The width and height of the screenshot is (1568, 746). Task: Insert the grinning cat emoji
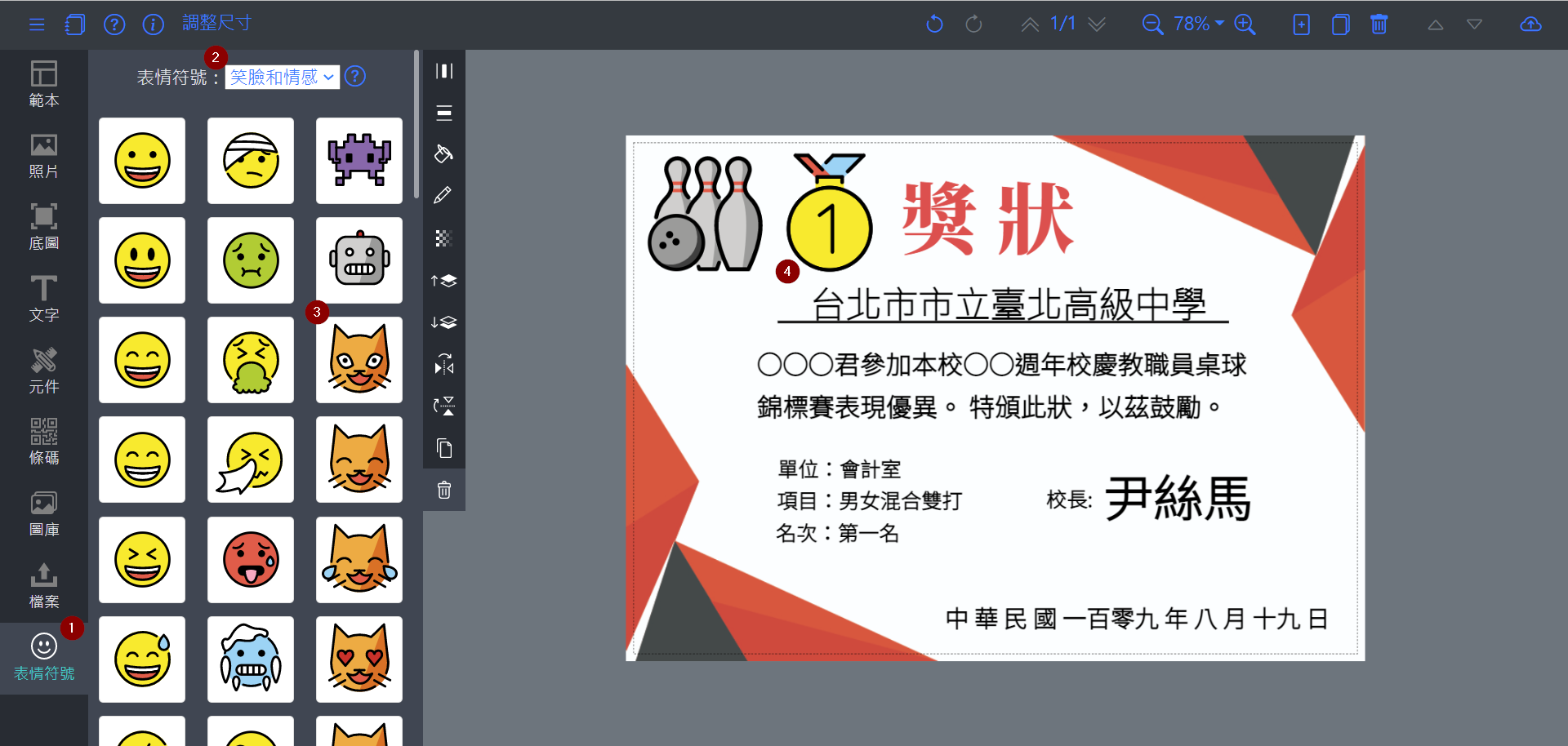click(359, 360)
